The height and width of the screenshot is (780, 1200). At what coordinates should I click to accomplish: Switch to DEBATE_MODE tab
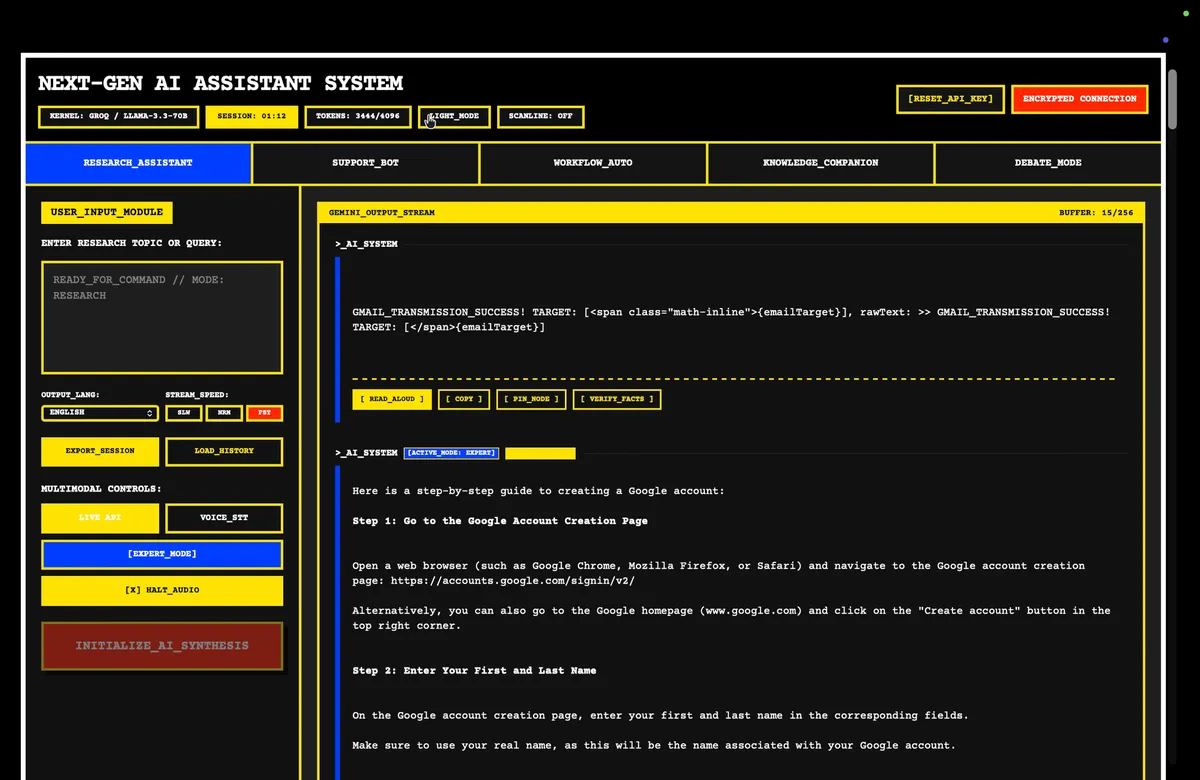(1048, 163)
